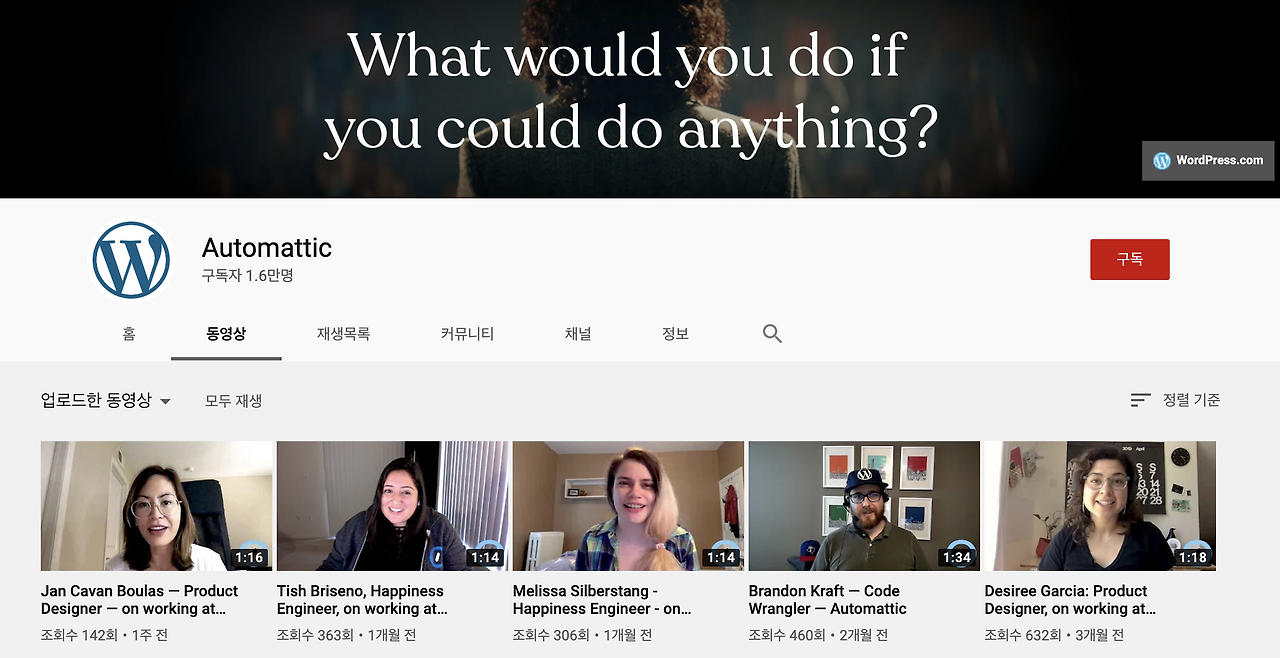The width and height of the screenshot is (1280, 658).
Task: Switch to the 홈 tab
Action: coord(129,334)
